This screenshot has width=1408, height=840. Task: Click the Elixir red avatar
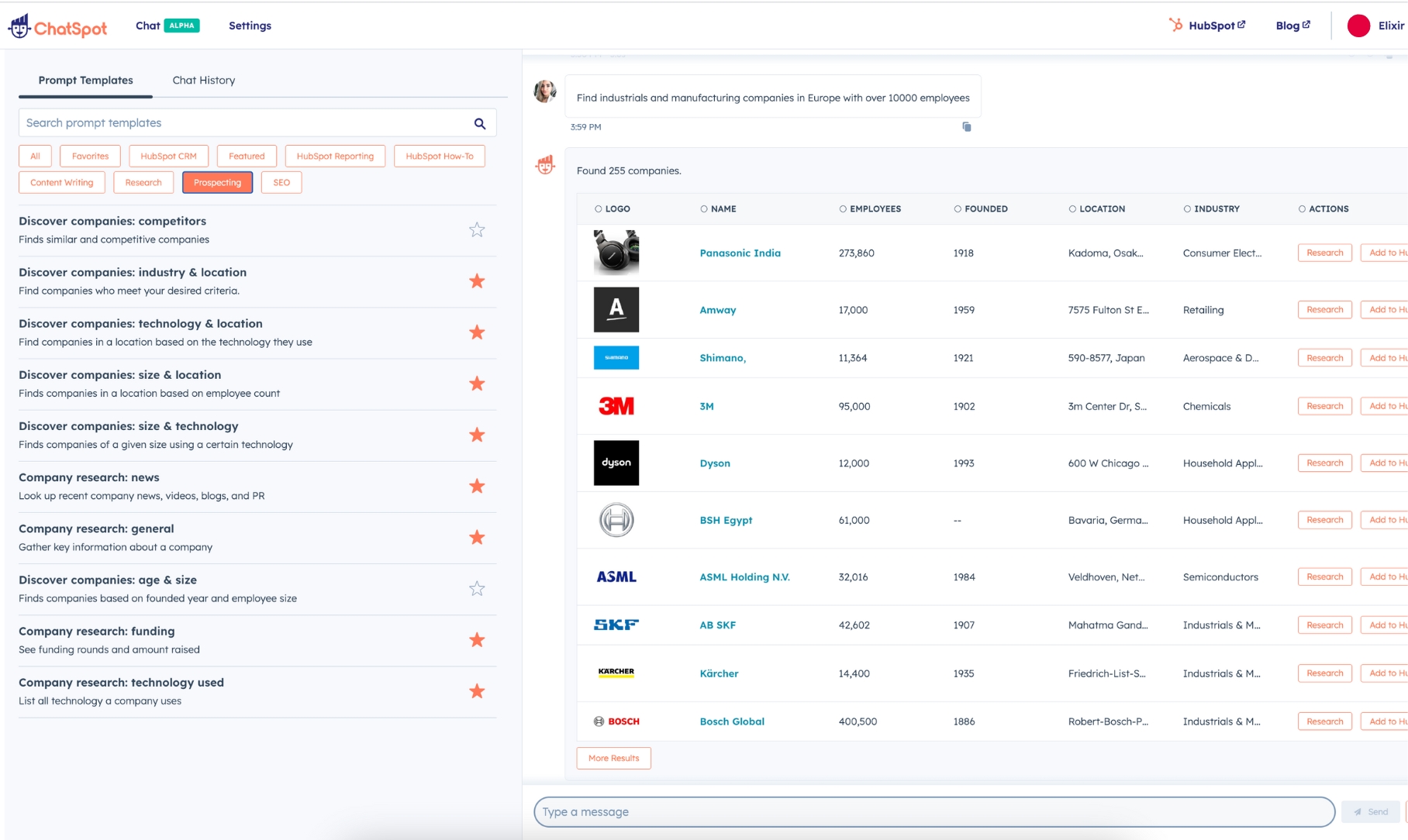[x=1358, y=26]
